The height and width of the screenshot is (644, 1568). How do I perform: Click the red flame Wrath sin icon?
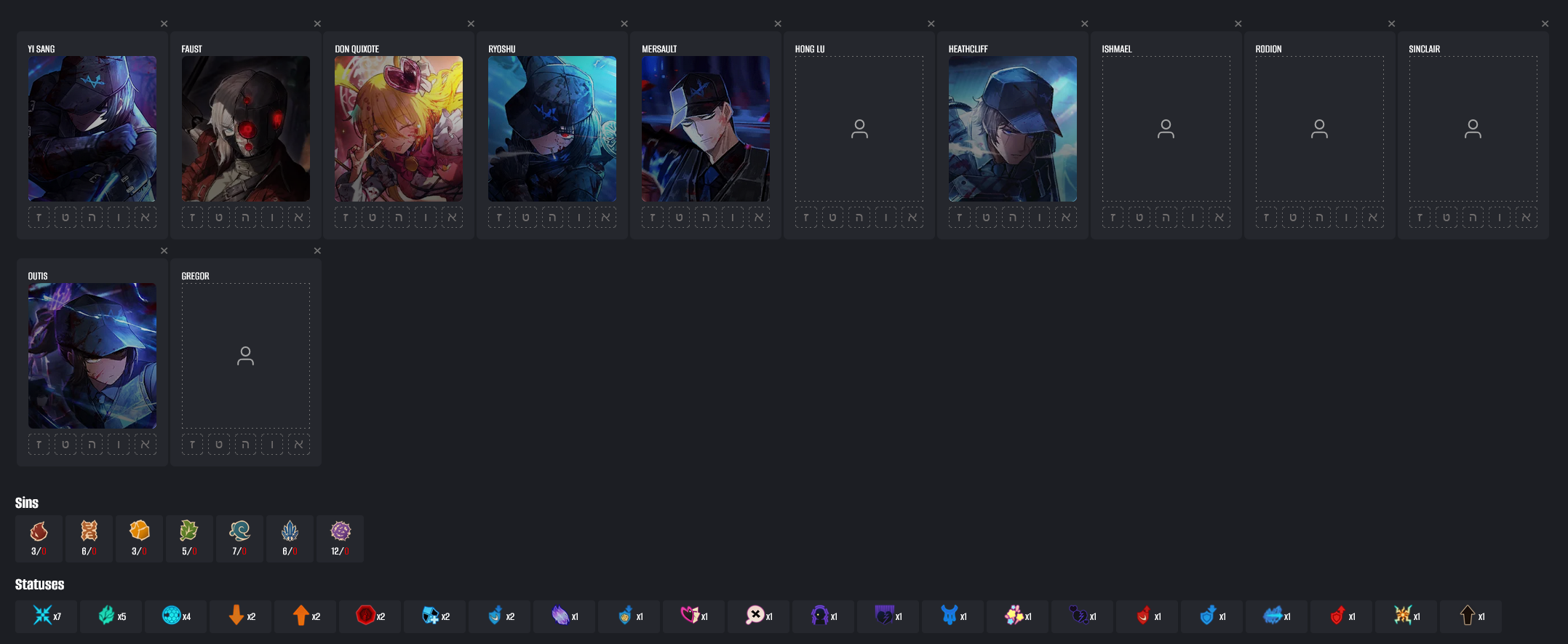[39, 531]
